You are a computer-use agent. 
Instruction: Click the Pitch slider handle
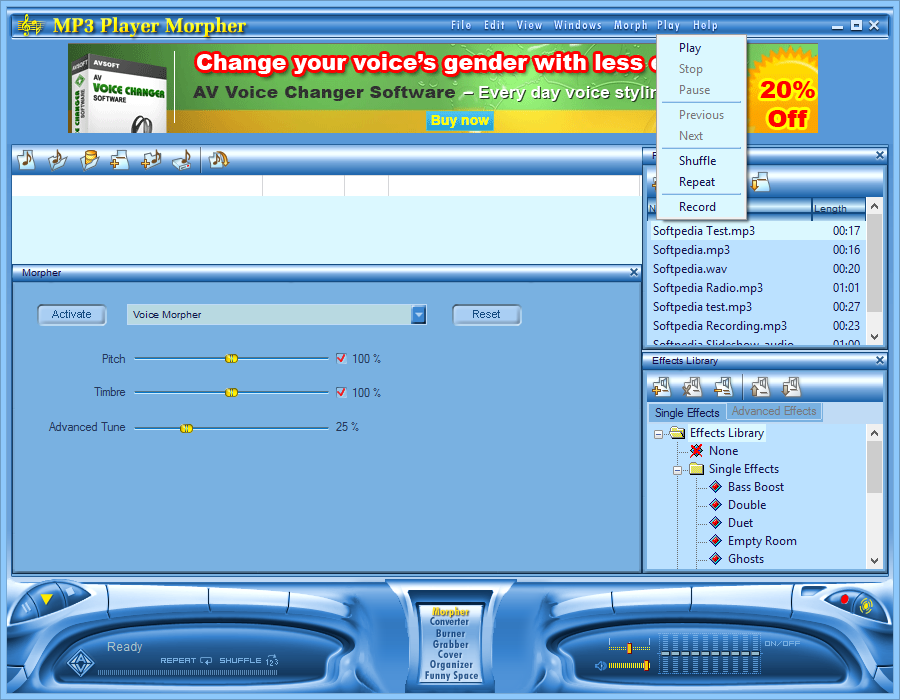pos(231,359)
